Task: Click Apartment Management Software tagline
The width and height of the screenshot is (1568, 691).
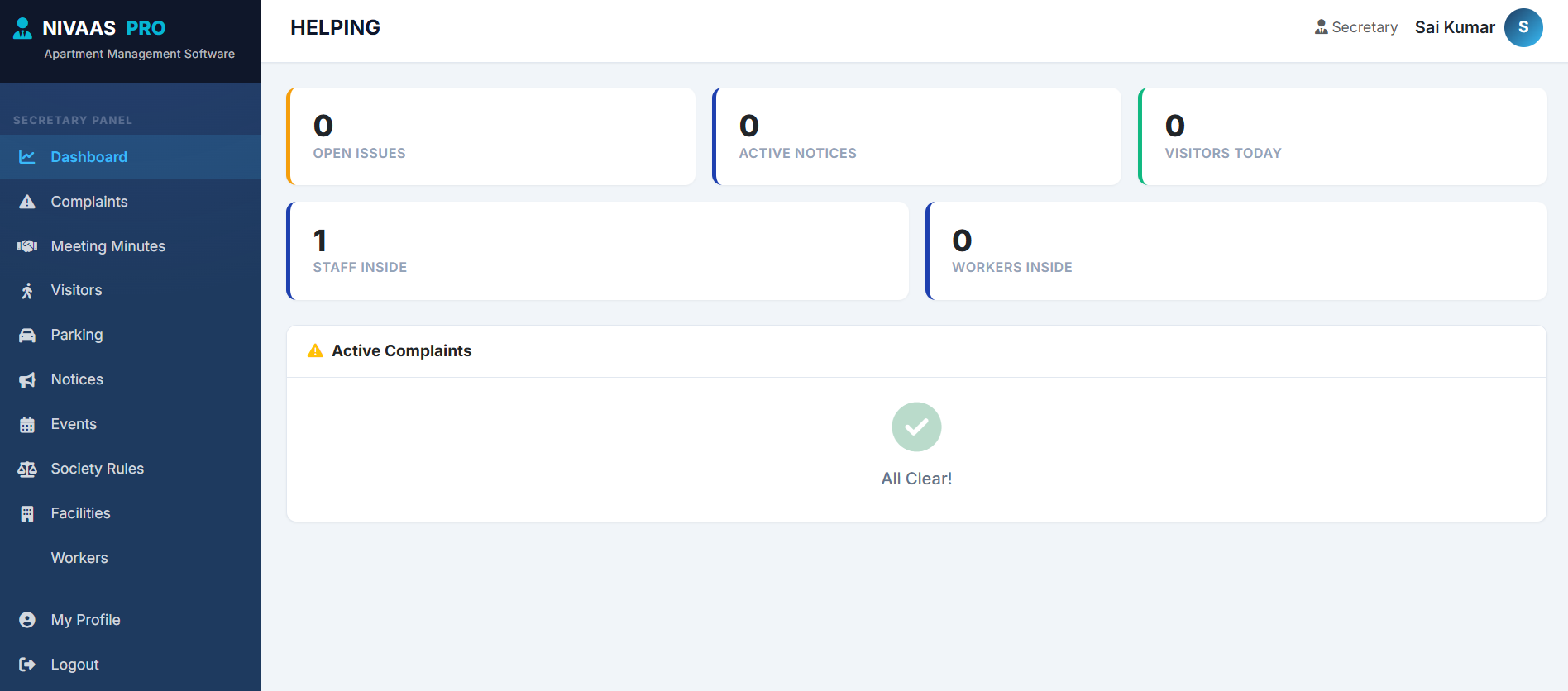Action: tap(140, 54)
